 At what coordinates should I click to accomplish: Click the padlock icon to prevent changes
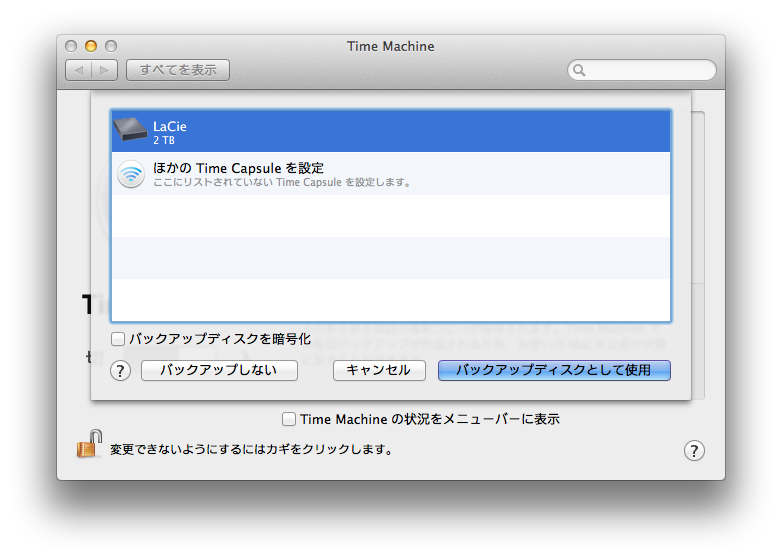coord(89,444)
